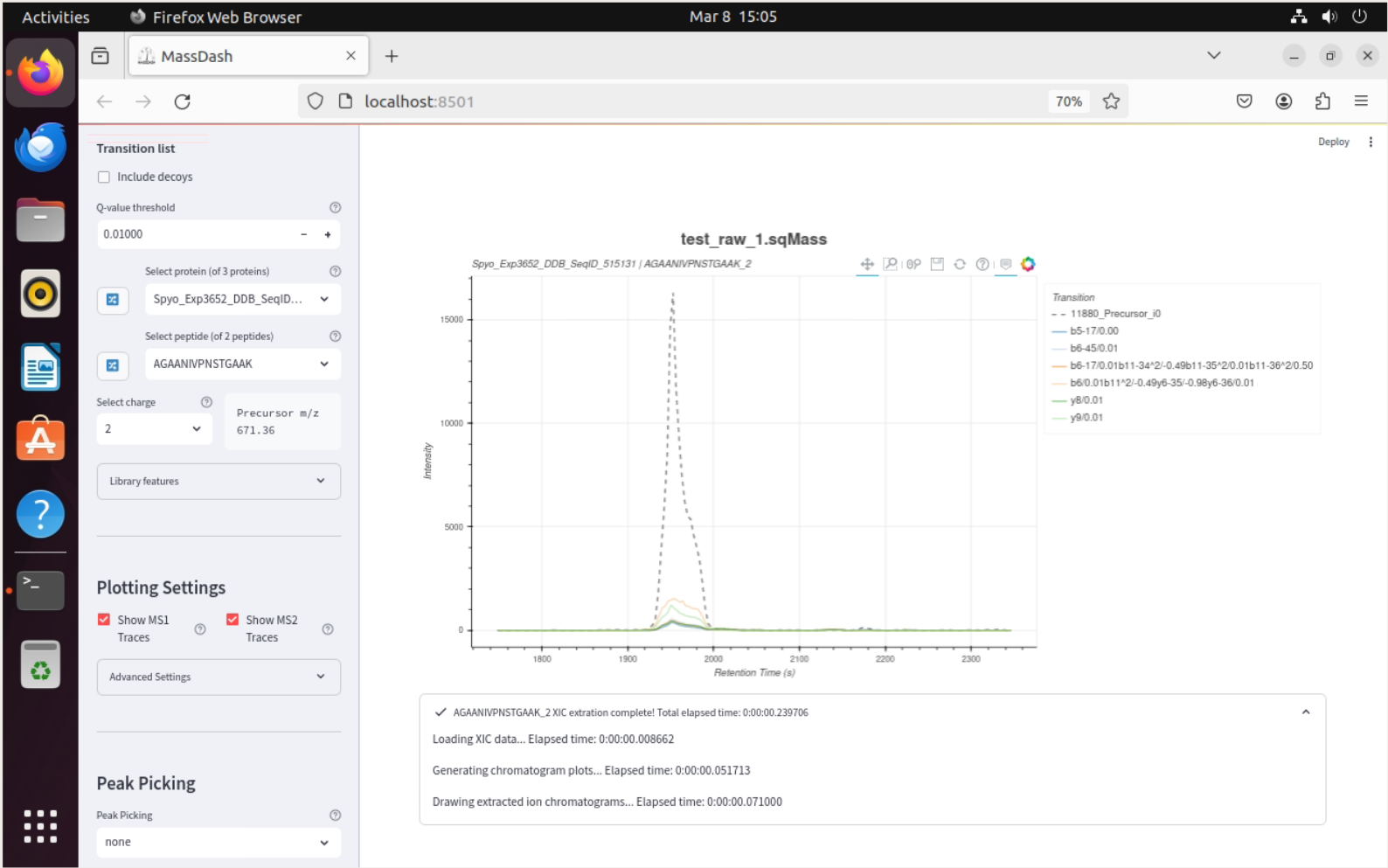The height and width of the screenshot is (868, 1388).
Task: Decrease the Q-value threshold with minus
Action: click(304, 234)
